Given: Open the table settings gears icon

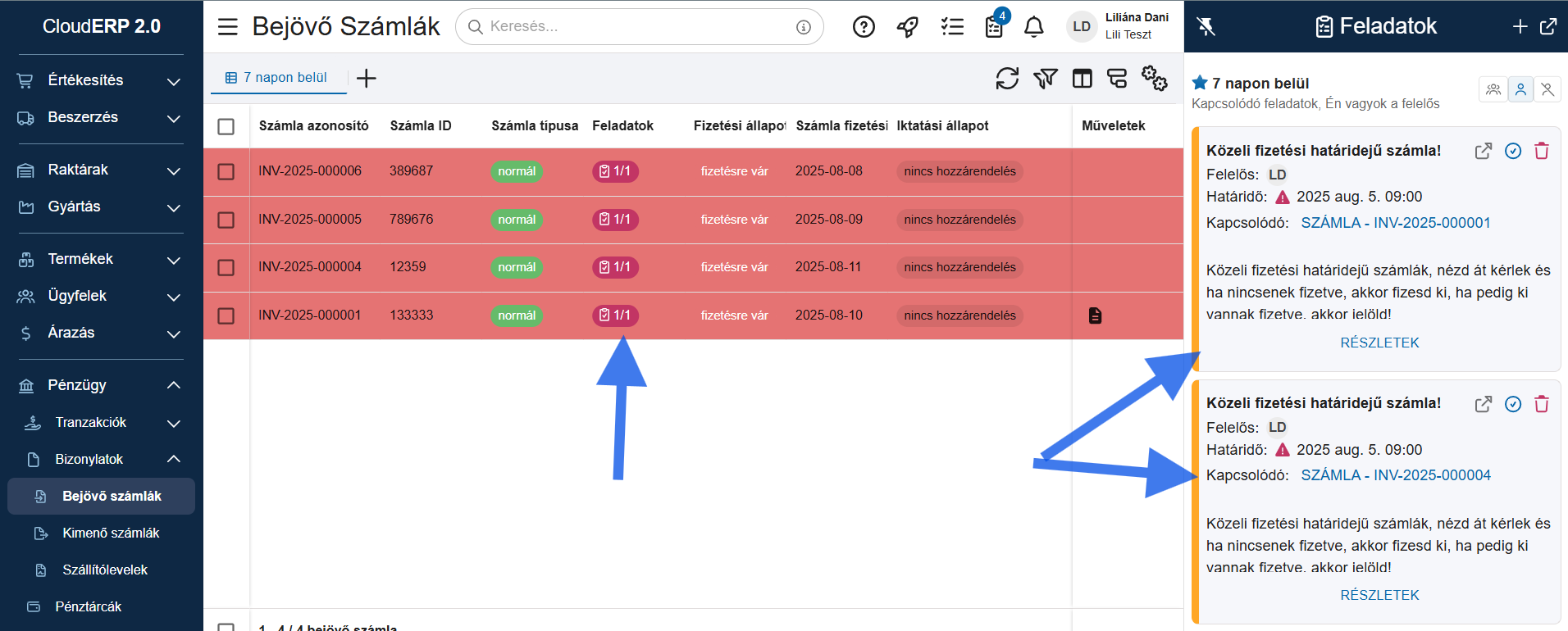Looking at the screenshot, I should click(1154, 79).
